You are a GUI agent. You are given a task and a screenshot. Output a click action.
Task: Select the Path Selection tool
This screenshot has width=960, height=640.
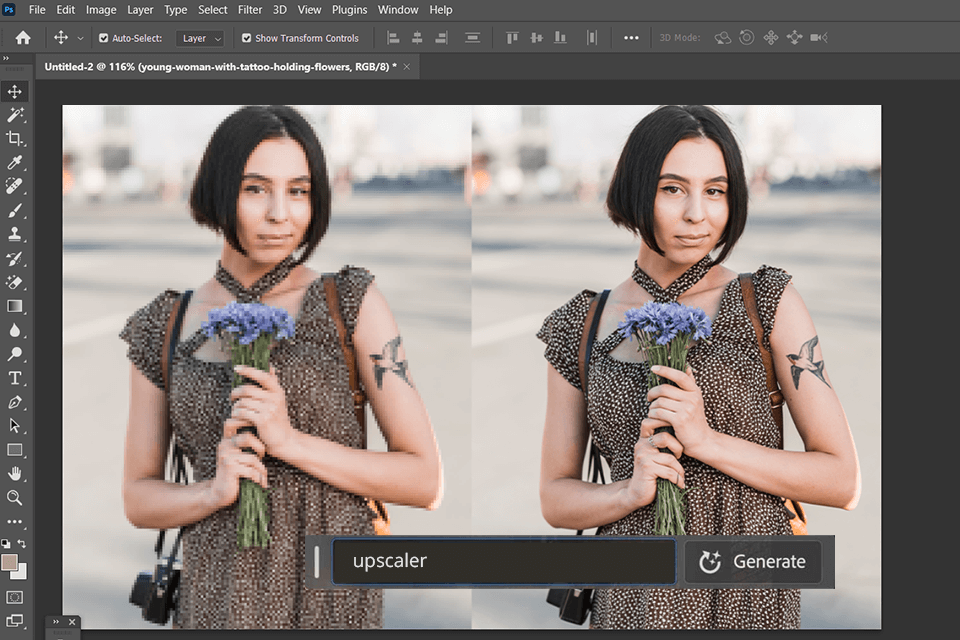(x=15, y=426)
